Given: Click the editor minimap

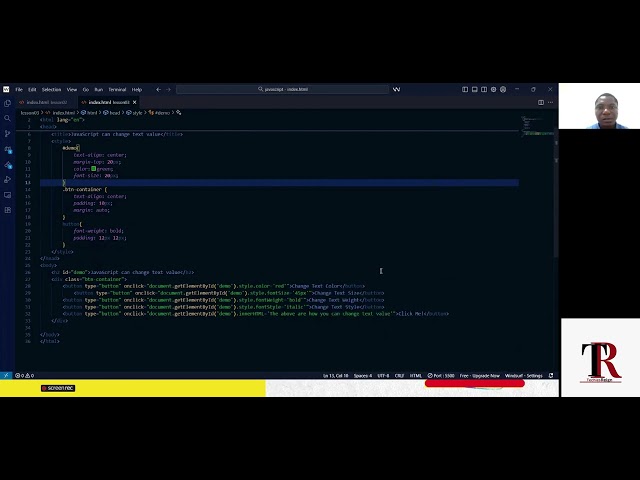Looking at the screenshot, I should 537,127.
